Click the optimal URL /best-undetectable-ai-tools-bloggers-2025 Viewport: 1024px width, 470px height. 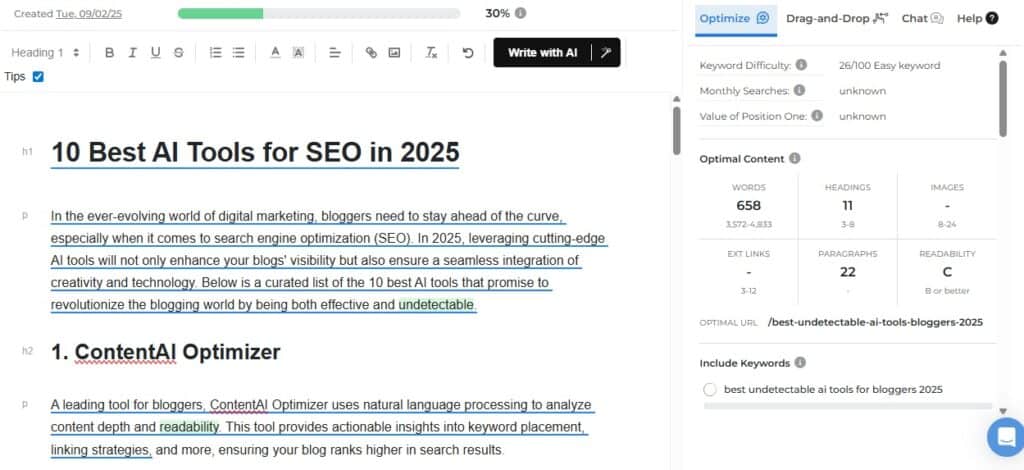click(875, 322)
